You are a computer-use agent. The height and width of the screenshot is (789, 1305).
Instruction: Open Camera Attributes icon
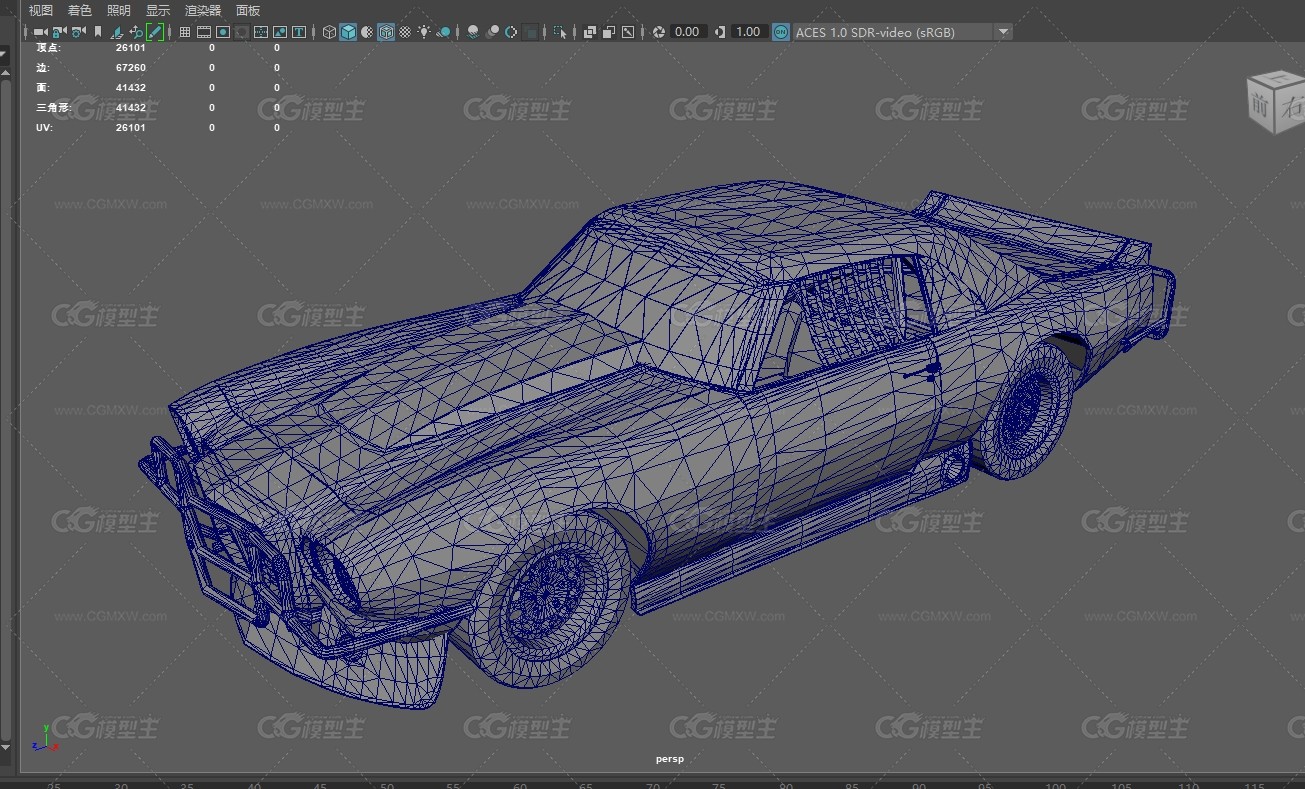[x=77, y=32]
